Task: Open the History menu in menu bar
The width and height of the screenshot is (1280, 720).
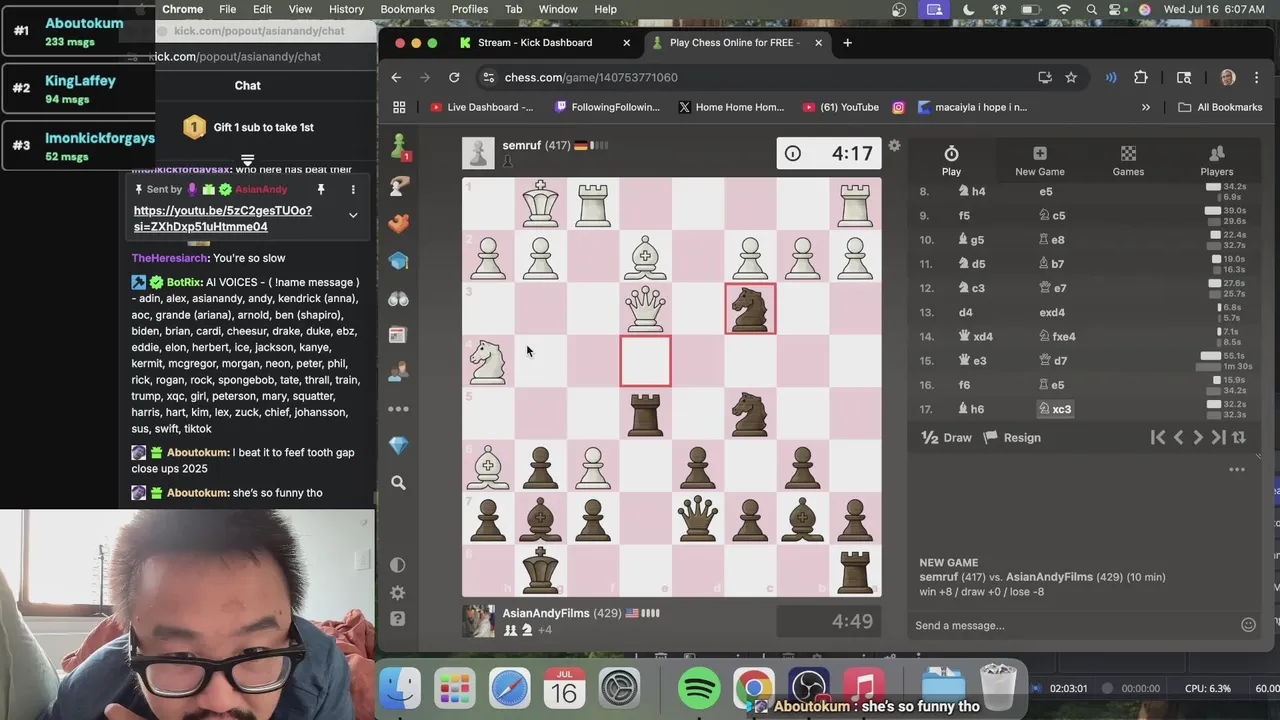Action: click(346, 9)
